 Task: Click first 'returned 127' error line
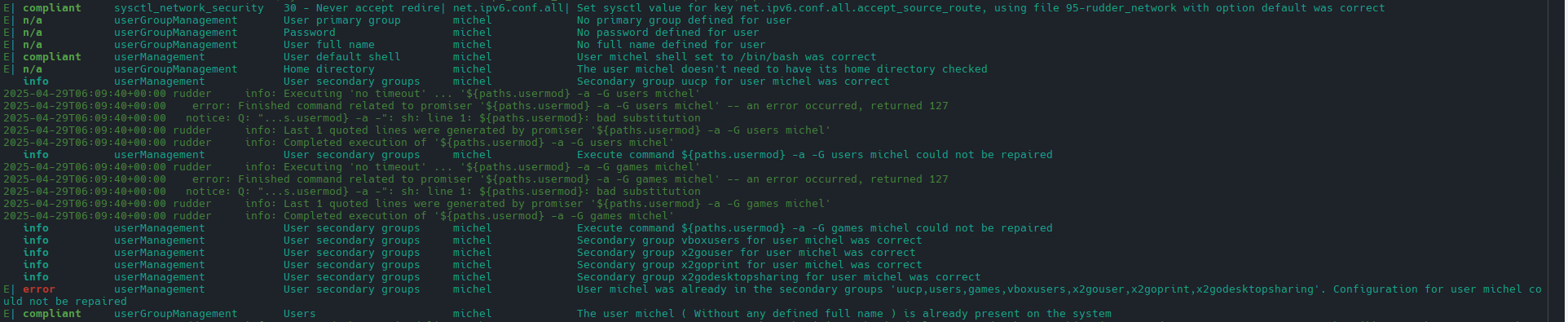coord(476,106)
